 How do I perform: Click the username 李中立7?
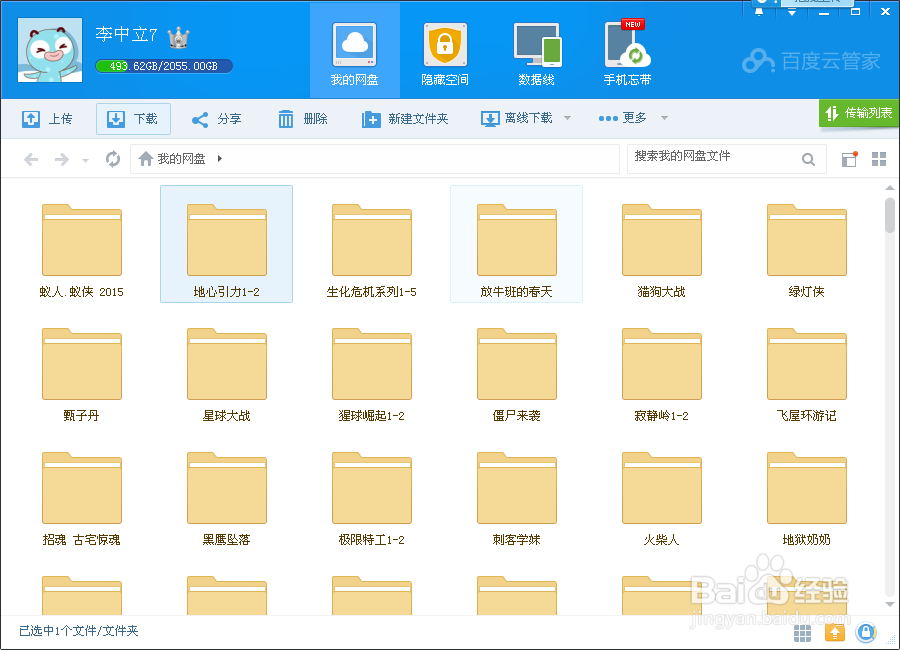126,34
